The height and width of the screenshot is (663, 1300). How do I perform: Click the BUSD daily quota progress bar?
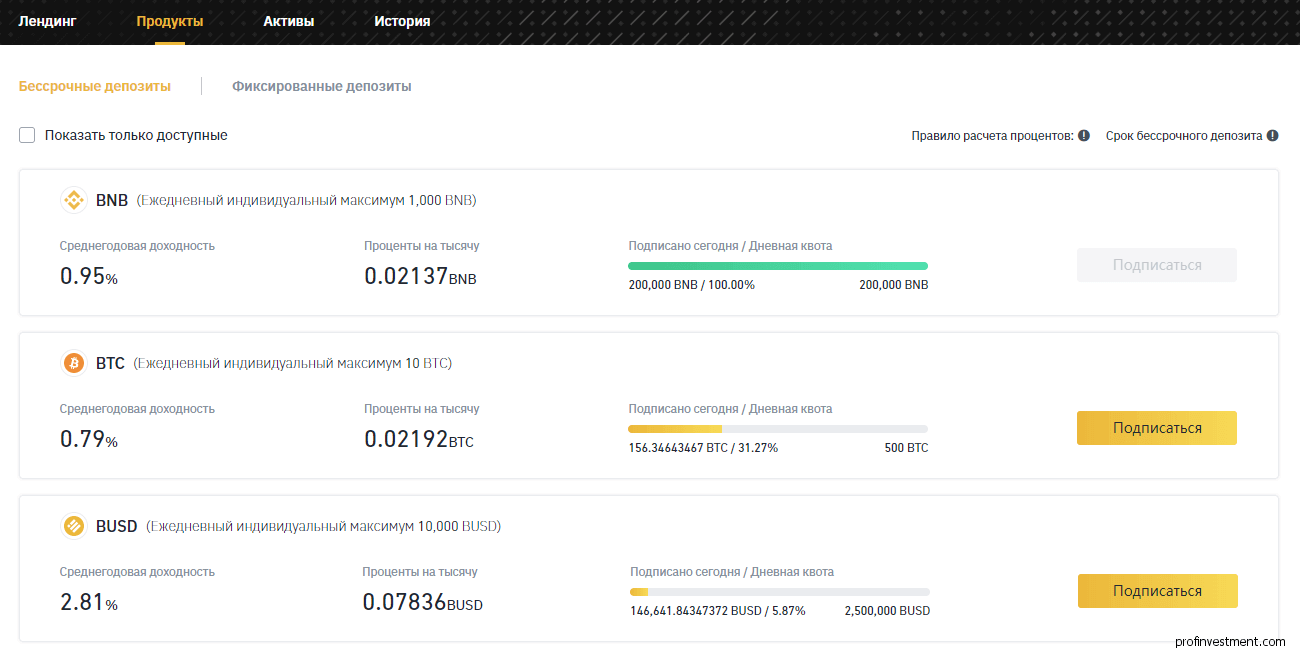(x=780, y=592)
